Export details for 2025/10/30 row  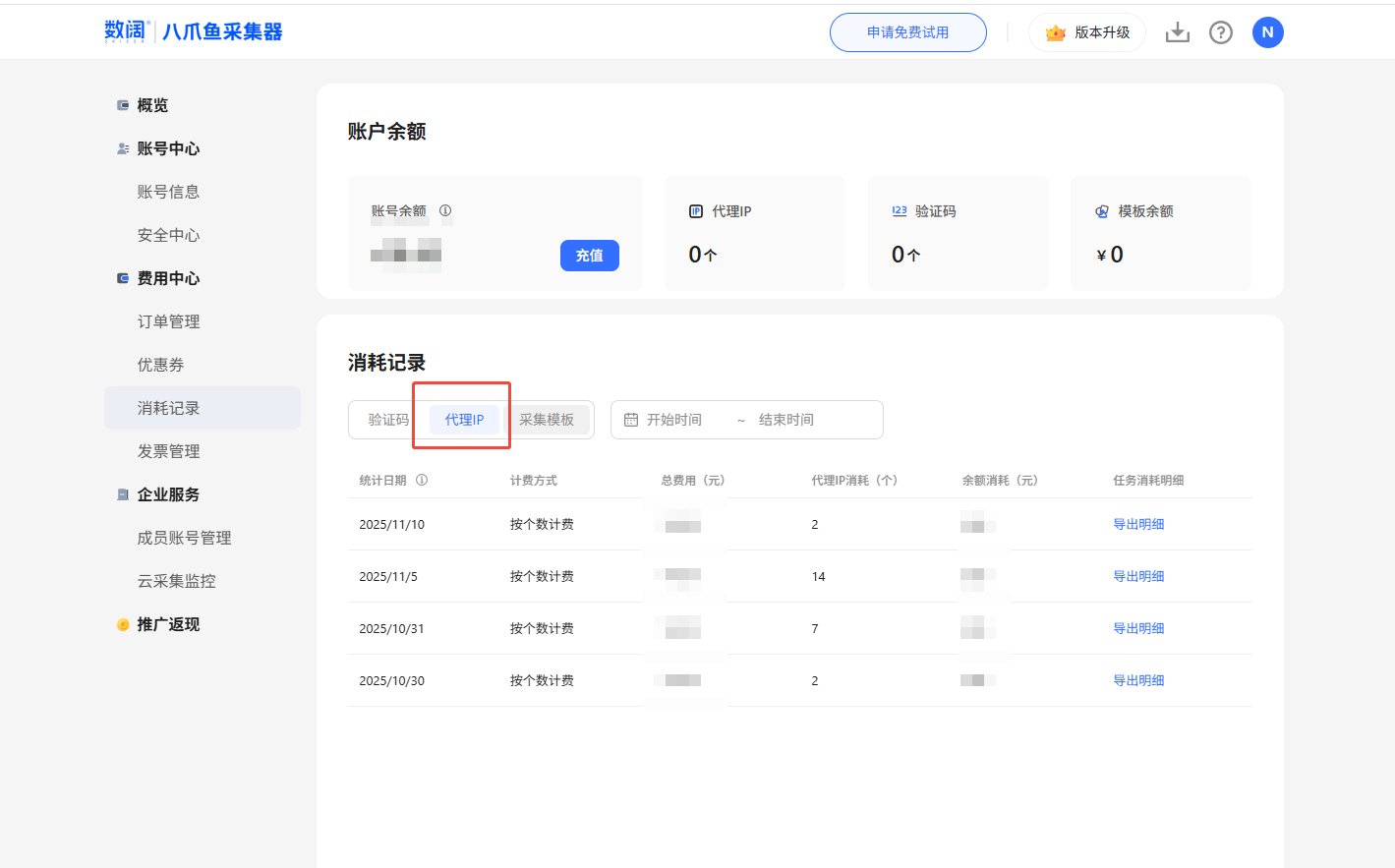(1138, 680)
